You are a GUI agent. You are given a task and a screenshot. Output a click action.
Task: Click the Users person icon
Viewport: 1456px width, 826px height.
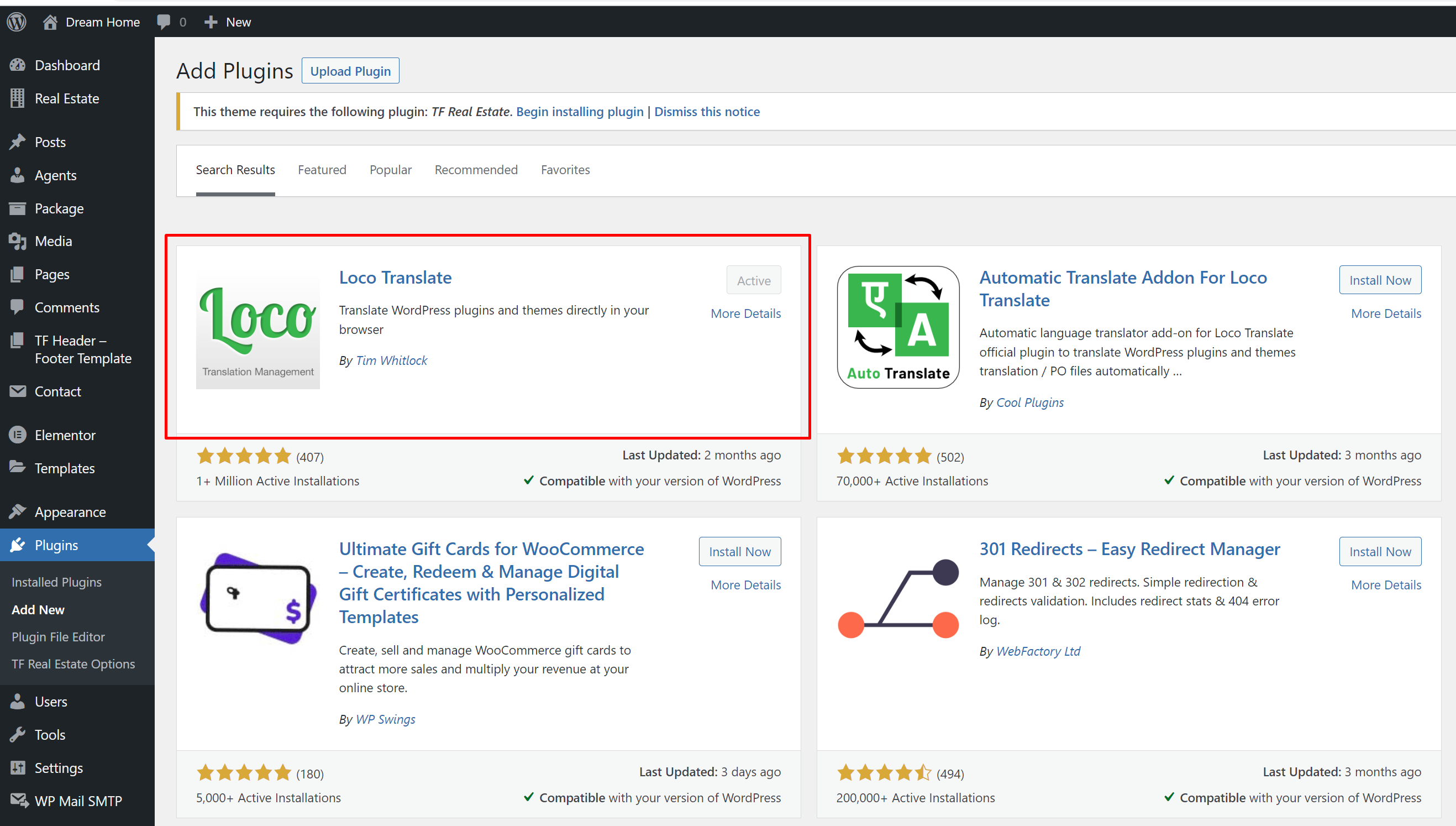pos(18,701)
